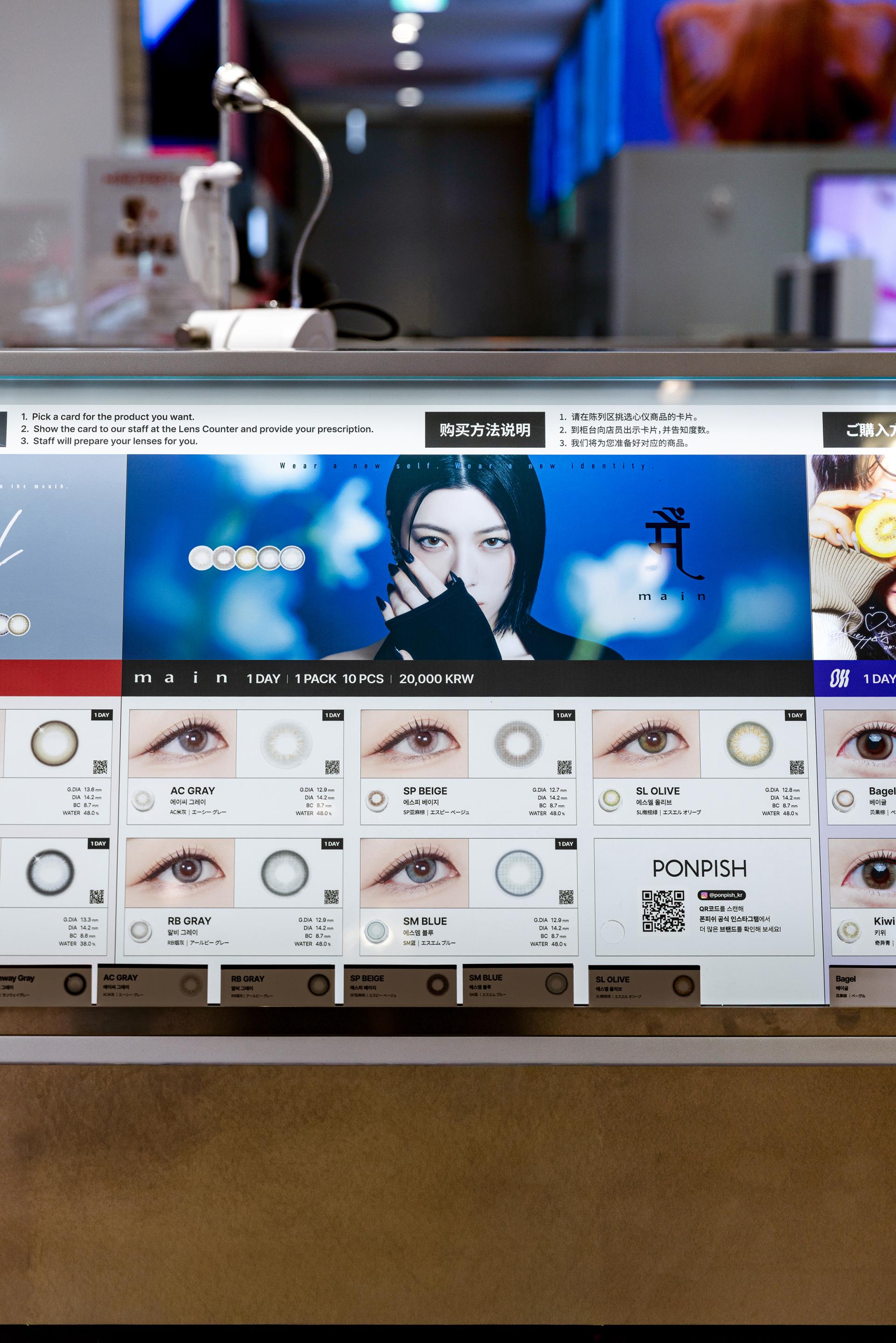The image size is (896, 1343).
Task: Click the '20,000 KRW' price text
Action: (437, 678)
